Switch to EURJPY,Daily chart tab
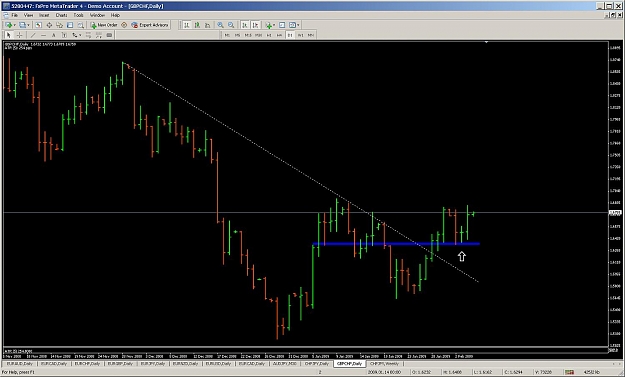Viewport: 625px width, 377px height. [x=153, y=364]
